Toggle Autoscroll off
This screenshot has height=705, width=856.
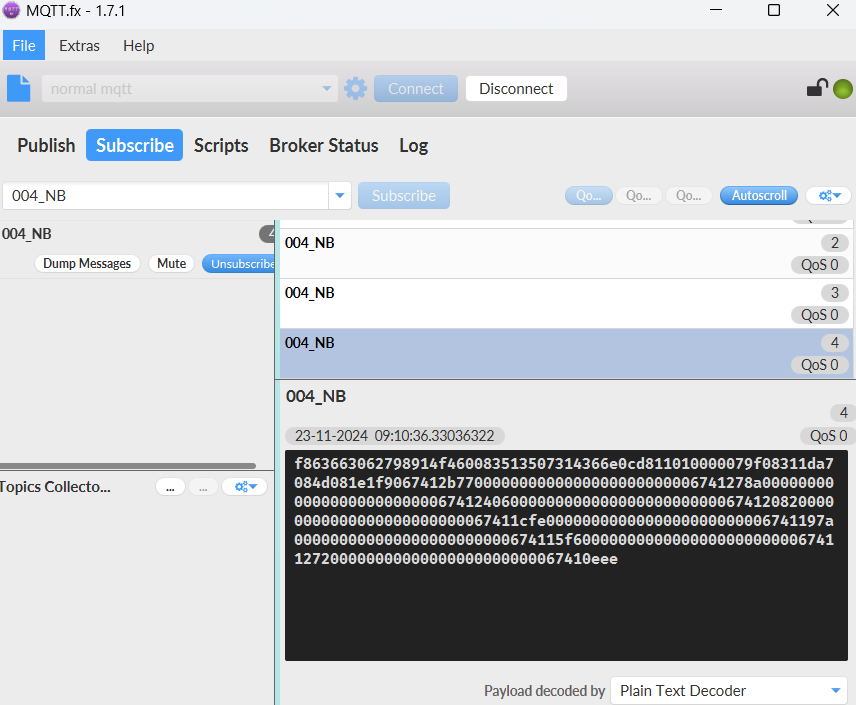click(759, 195)
